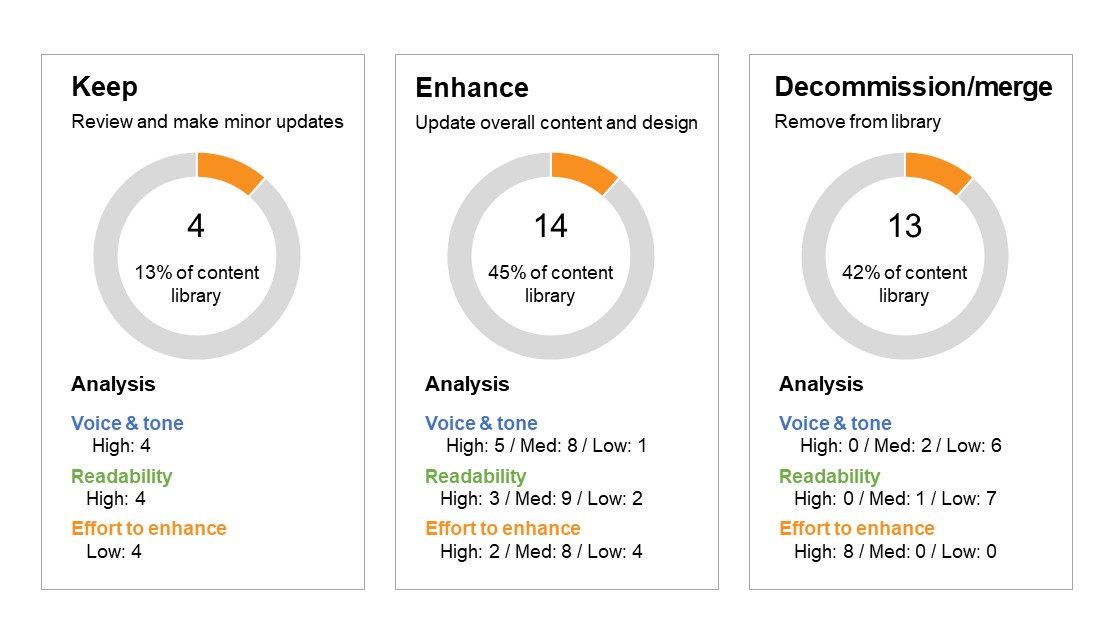Click the number 4 inside the Keep chart
This screenshot has width=1104, height=643.
196,226
